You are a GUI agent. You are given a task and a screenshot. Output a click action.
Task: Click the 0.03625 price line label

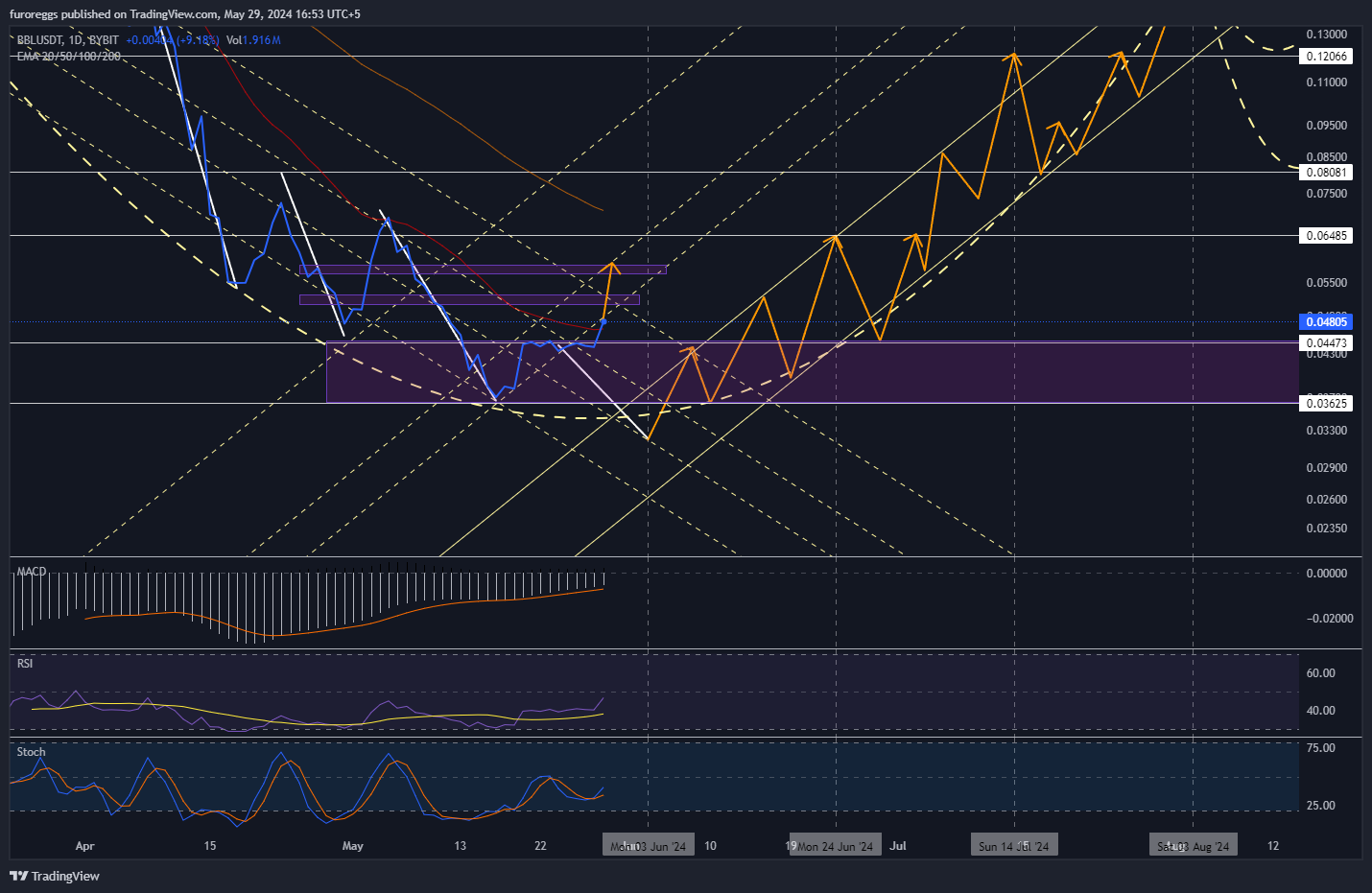coord(1327,404)
